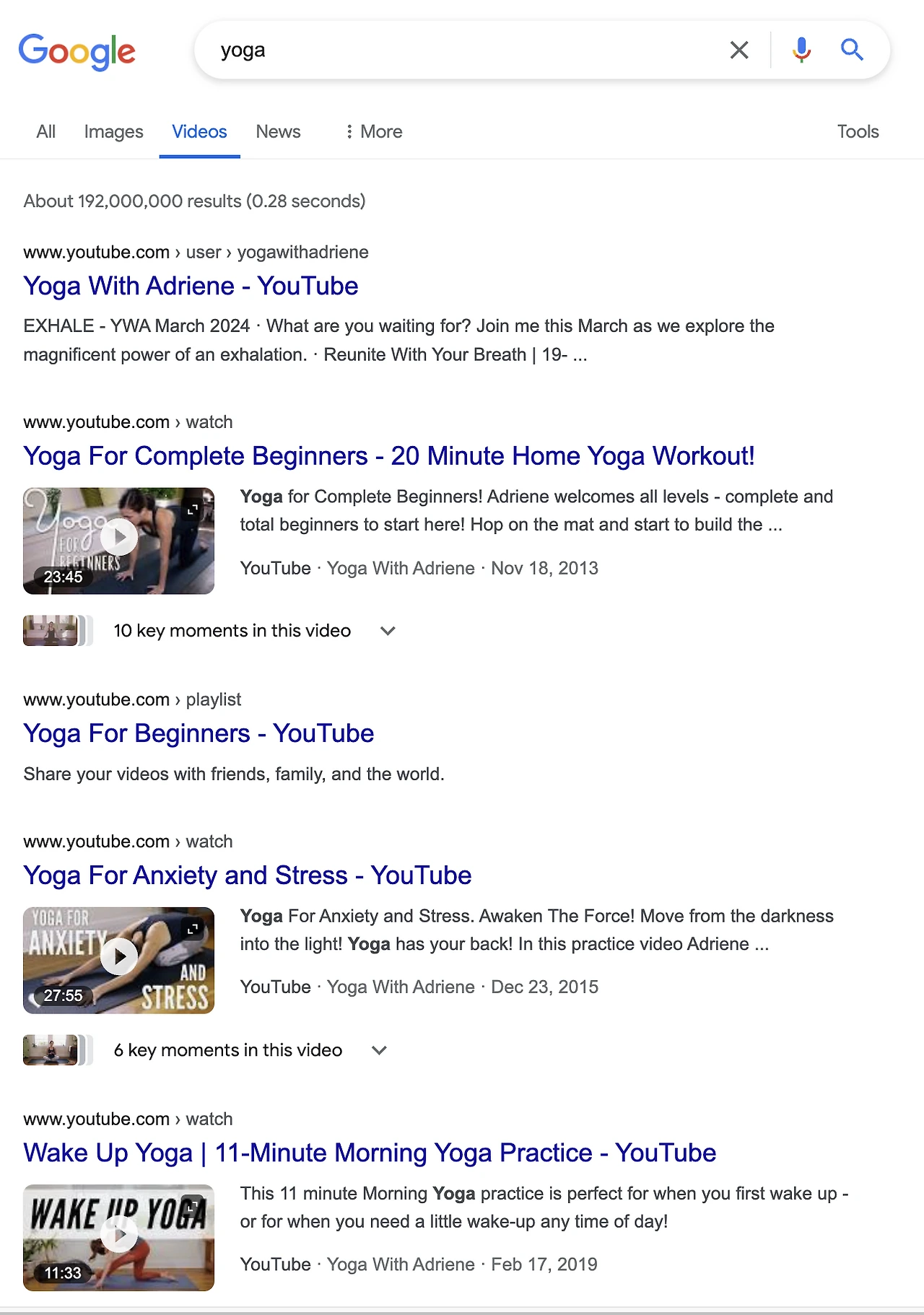Clear the search box with X icon
The height and width of the screenshot is (1315, 924).
point(739,50)
